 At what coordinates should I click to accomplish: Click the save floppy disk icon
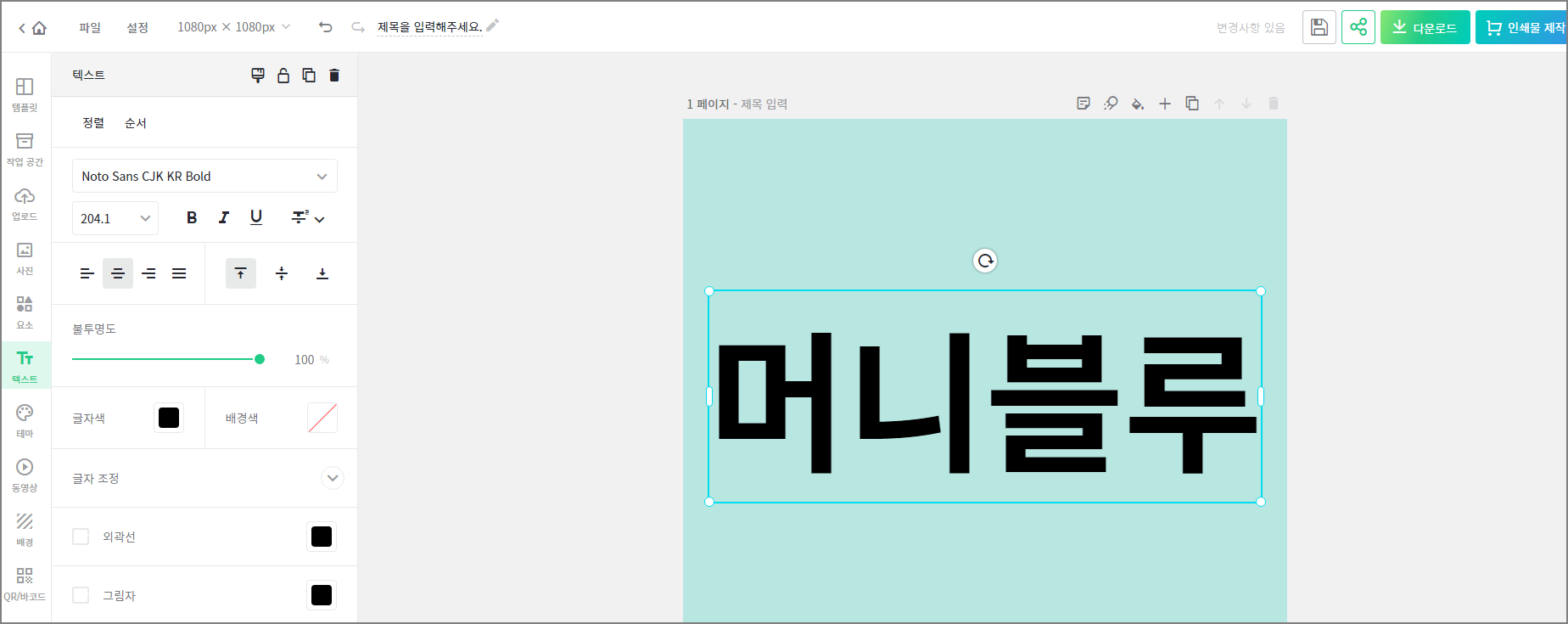point(1319,27)
